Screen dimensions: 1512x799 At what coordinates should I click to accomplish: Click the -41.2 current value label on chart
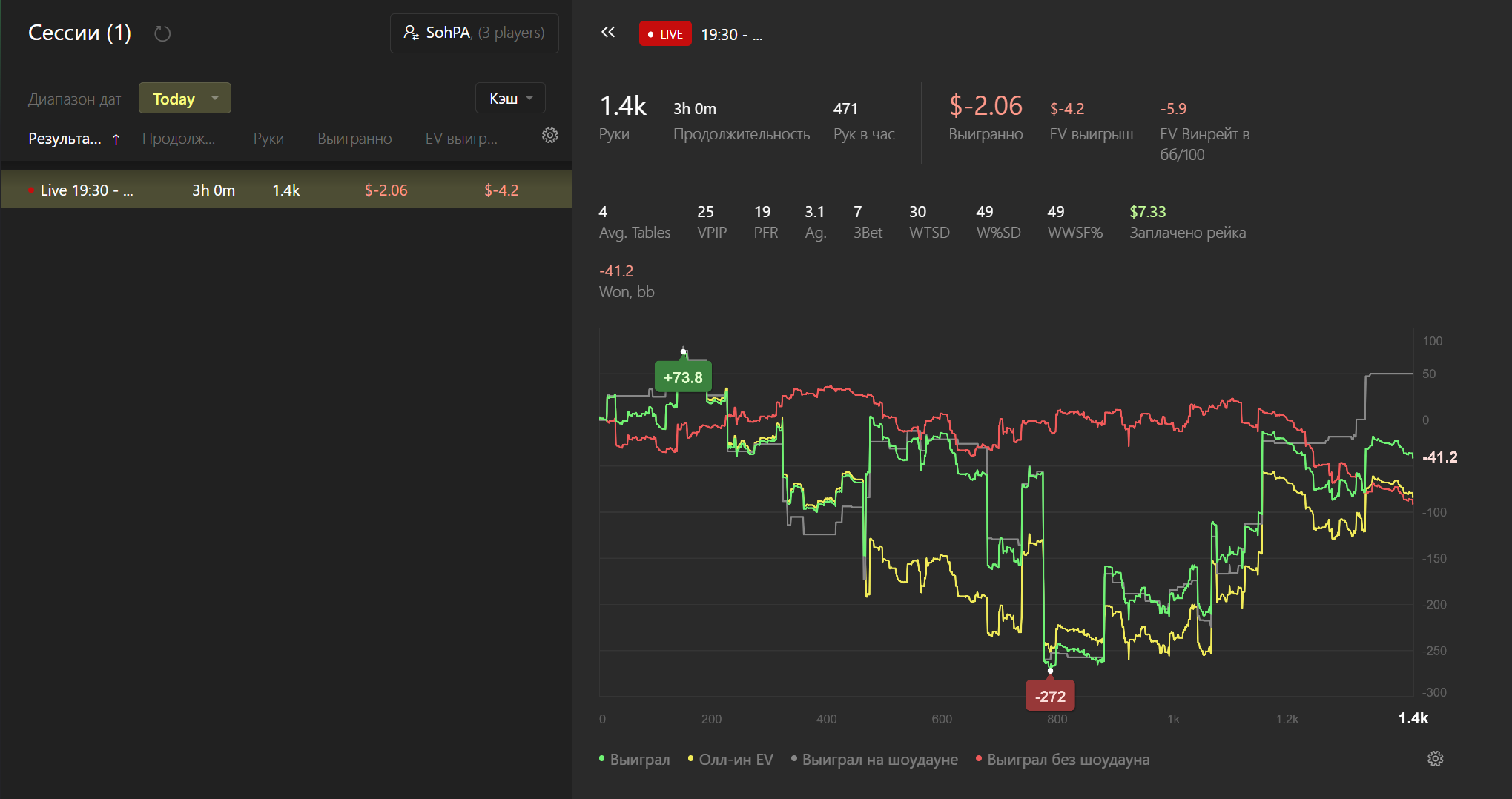point(1439,457)
